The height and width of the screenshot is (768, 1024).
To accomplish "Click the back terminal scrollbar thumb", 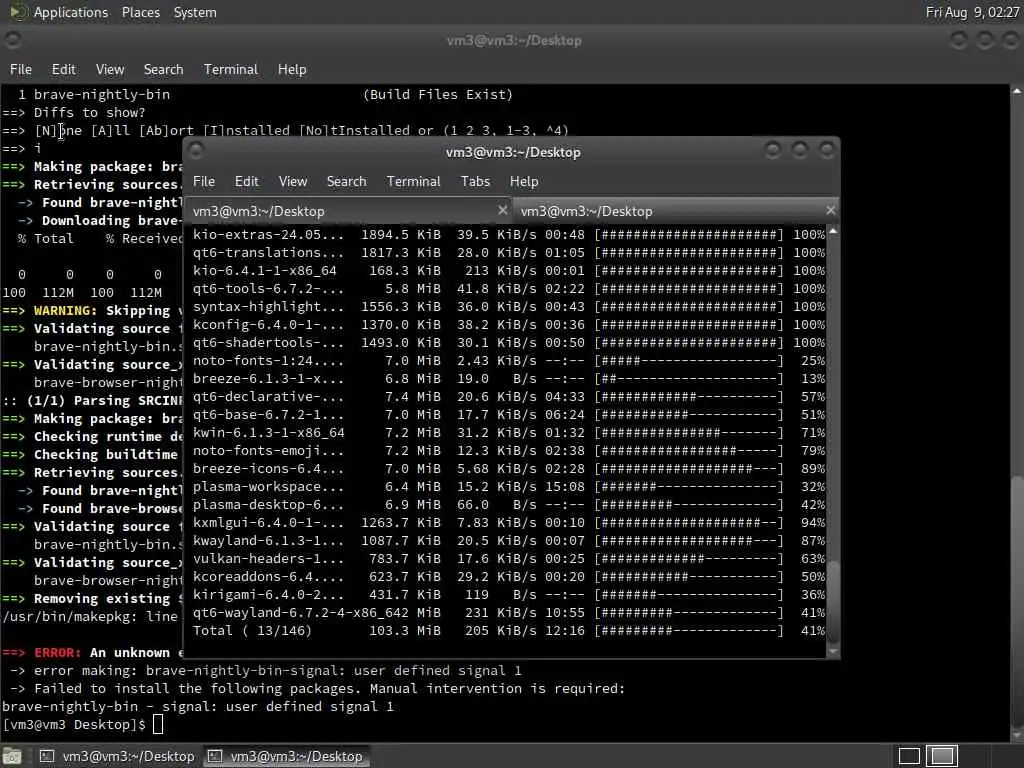I will [x=1017, y=604].
